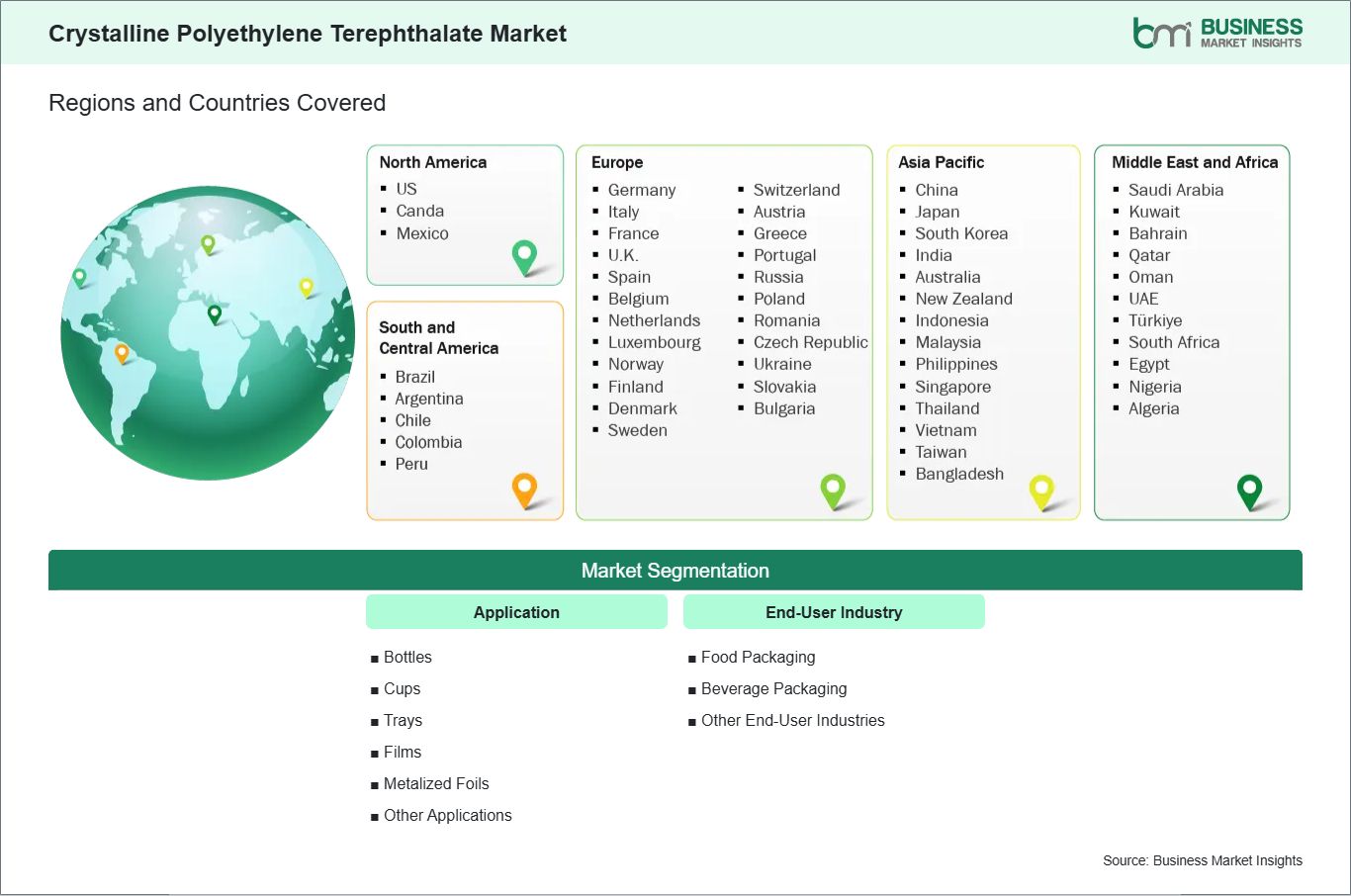1351x896 pixels.
Task: Click the orange pin in South America box
Action: (524, 489)
